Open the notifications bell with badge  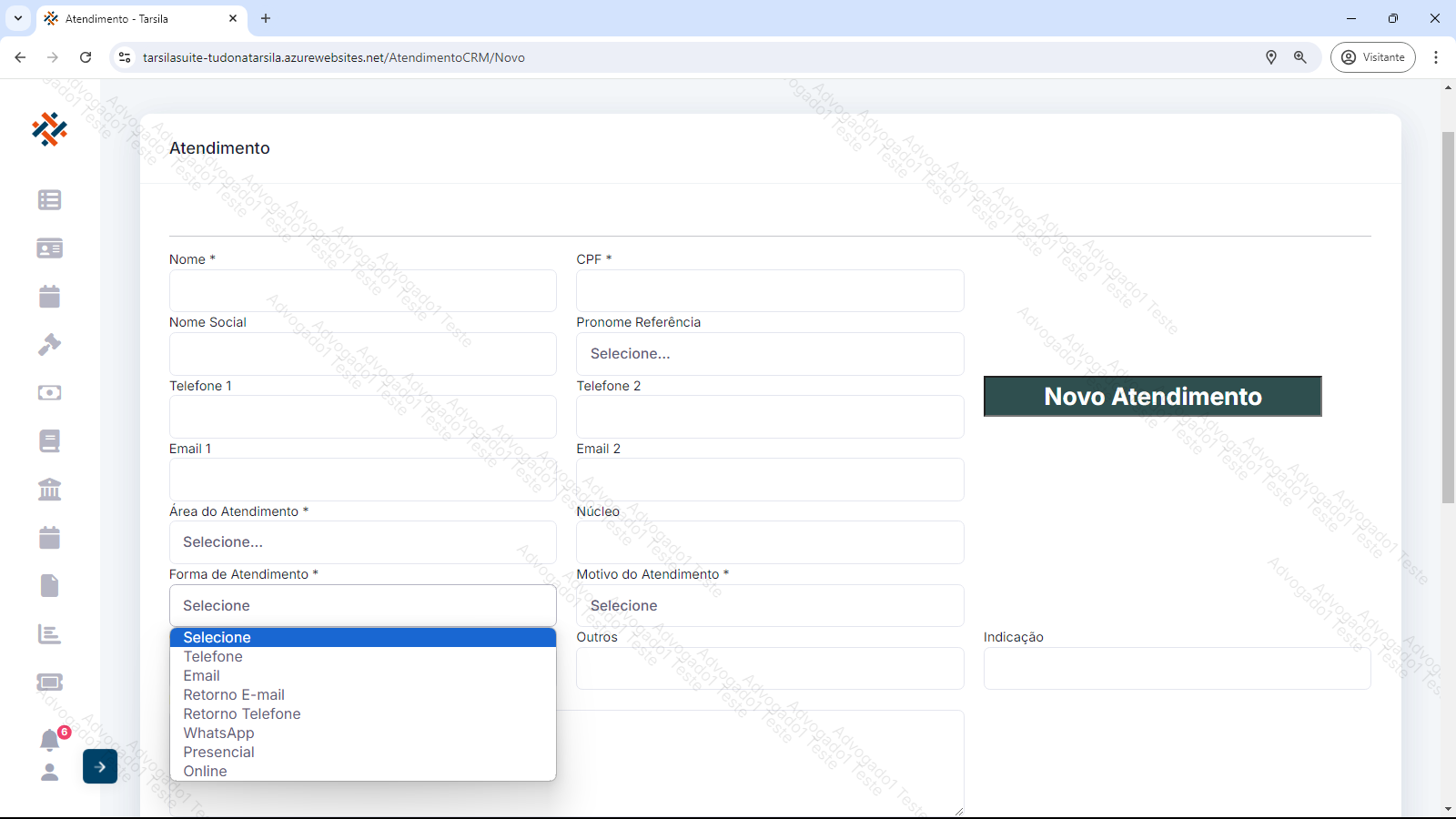pos(49,740)
